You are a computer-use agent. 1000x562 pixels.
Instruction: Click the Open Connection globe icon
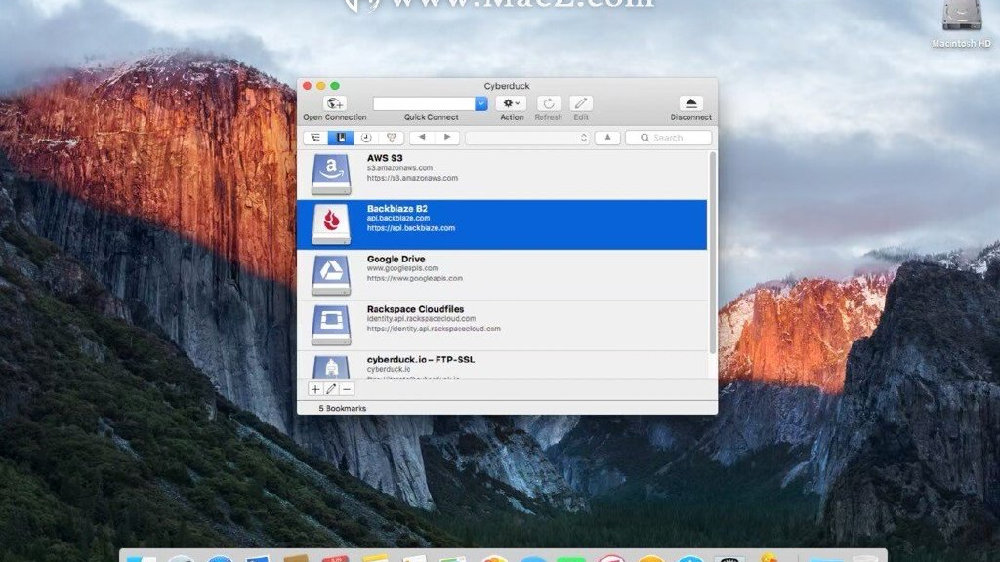[x=335, y=103]
